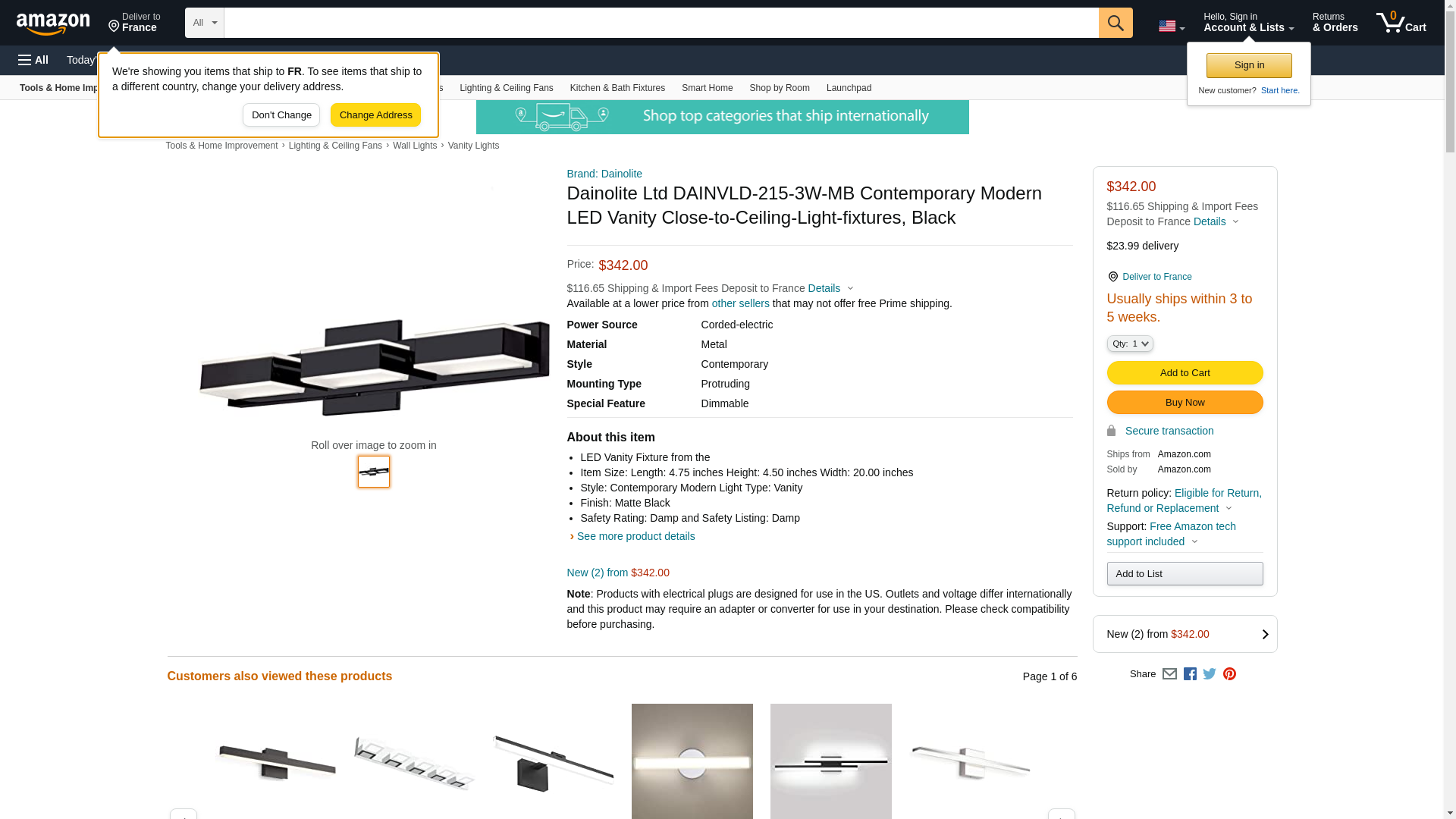Share product on Pinterest

coord(1229,674)
